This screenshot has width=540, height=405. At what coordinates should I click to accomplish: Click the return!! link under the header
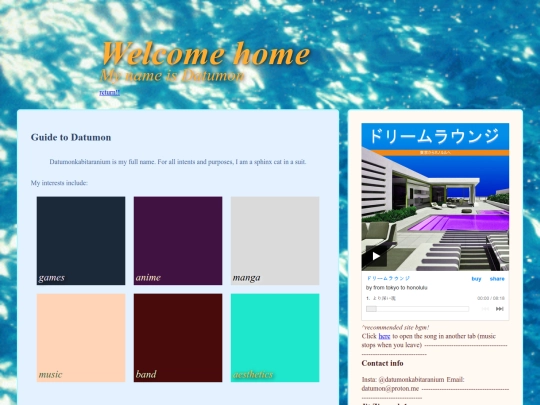click(110, 92)
